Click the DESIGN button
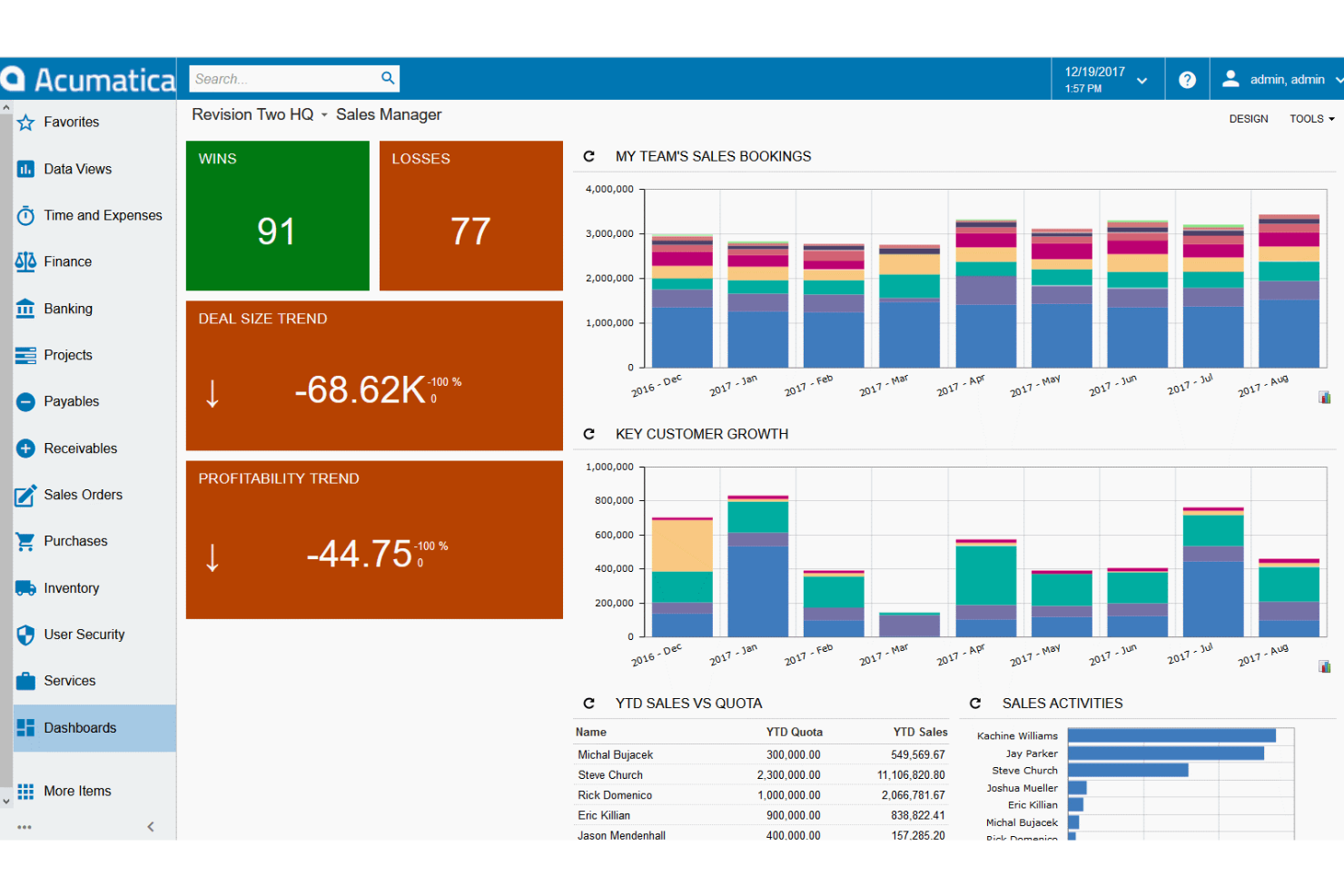Image resolution: width=1344 pixels, height=896 pixels. coord(1249,119)
